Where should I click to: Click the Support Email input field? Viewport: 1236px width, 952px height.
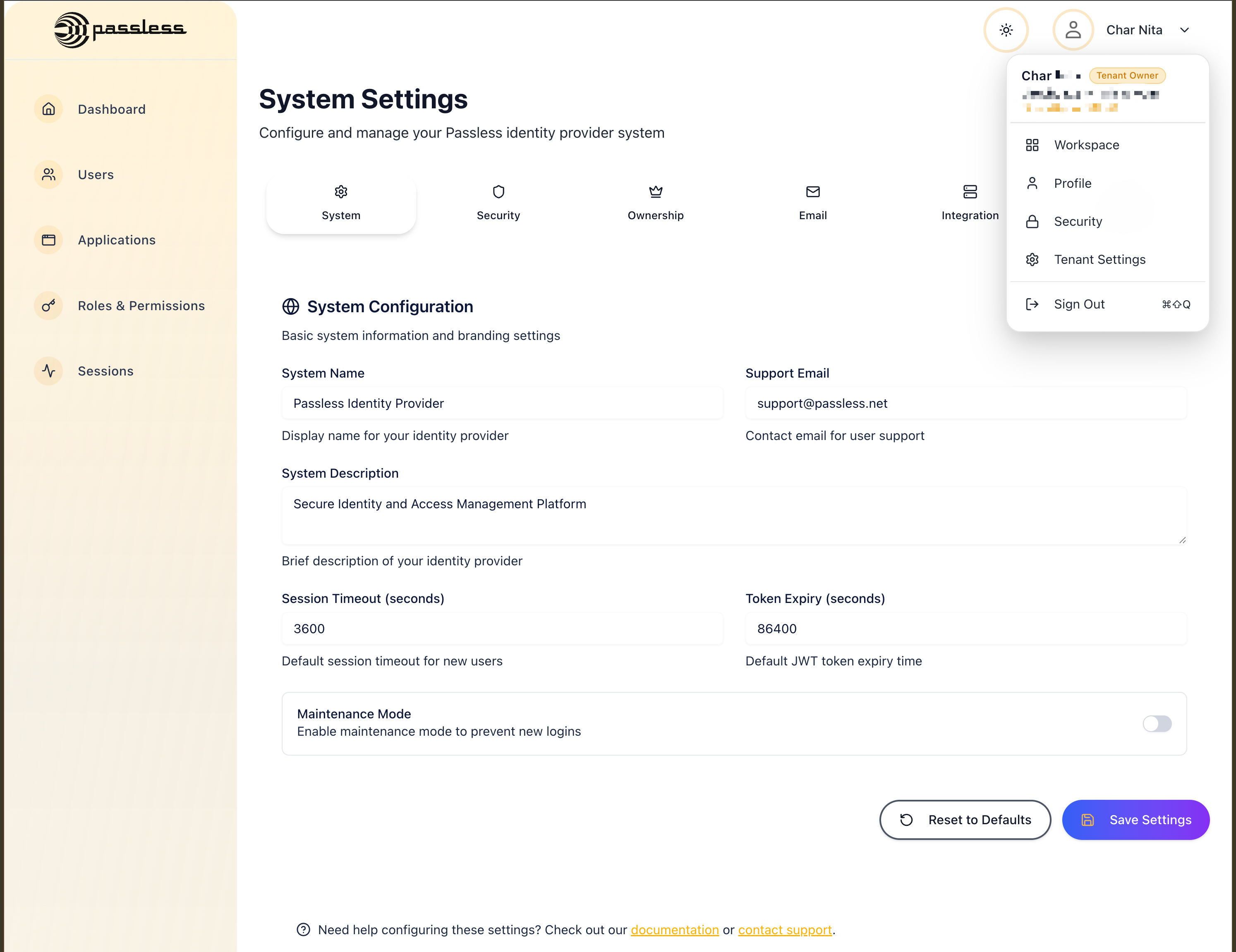(x=965, y=403)
